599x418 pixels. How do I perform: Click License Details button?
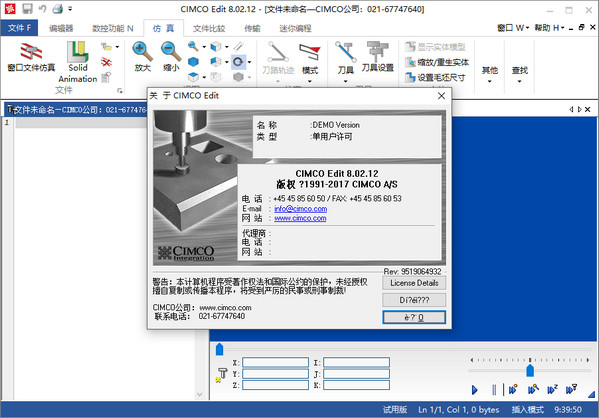click(414, 283)
